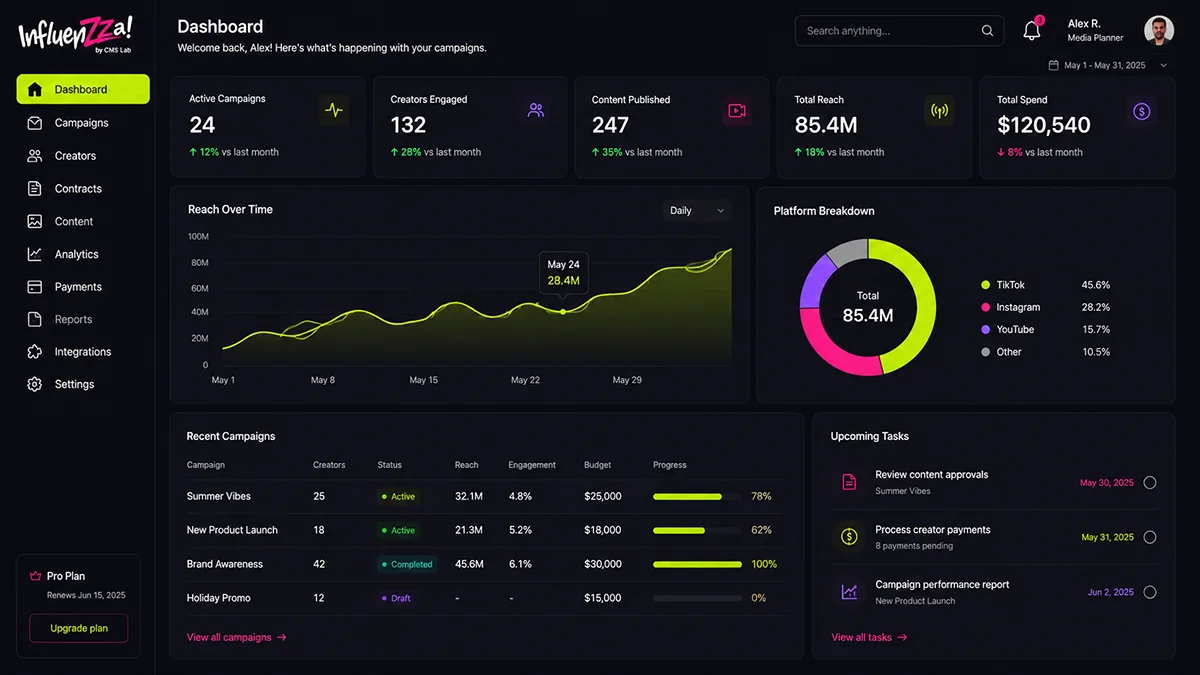Open the Daily interval dropdown

tap(697, 211)
